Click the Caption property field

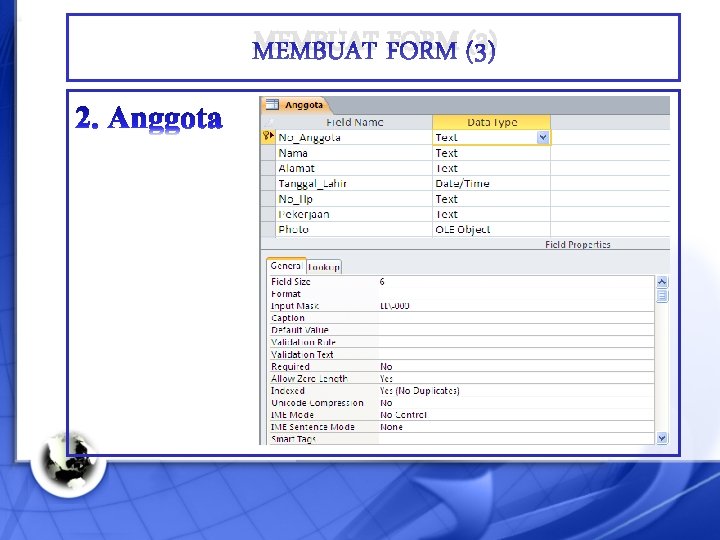tap(516, 318)
